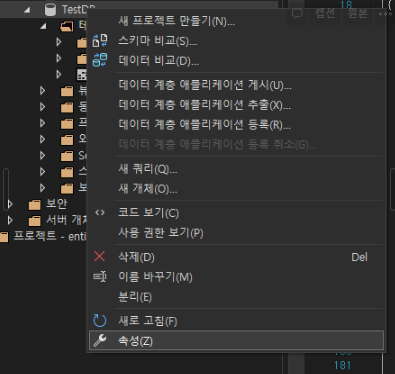Click line number 181 in the editor
Viewport: 395px width, 374px height.
point(342,365)
